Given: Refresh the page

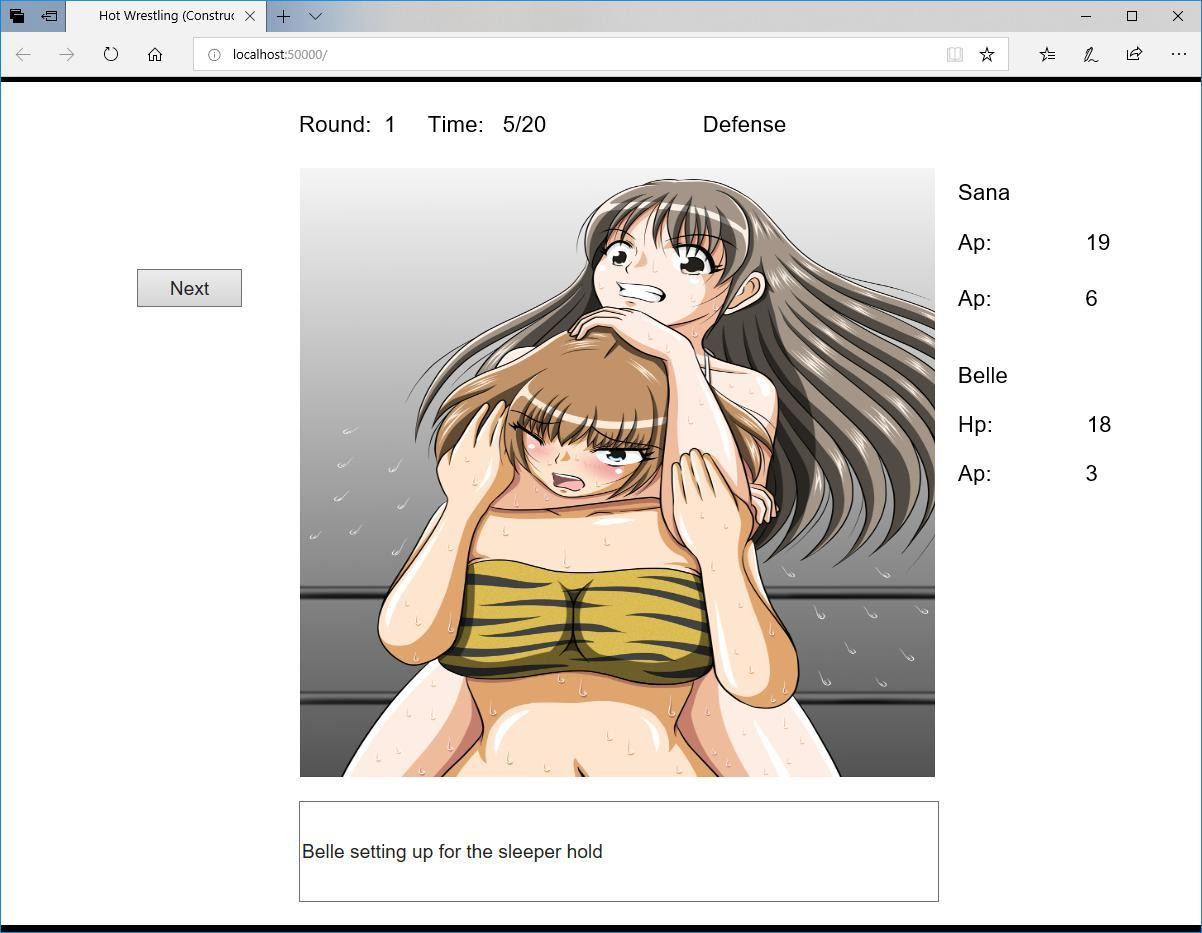Looking at the screenshot, I should [111, 54].
